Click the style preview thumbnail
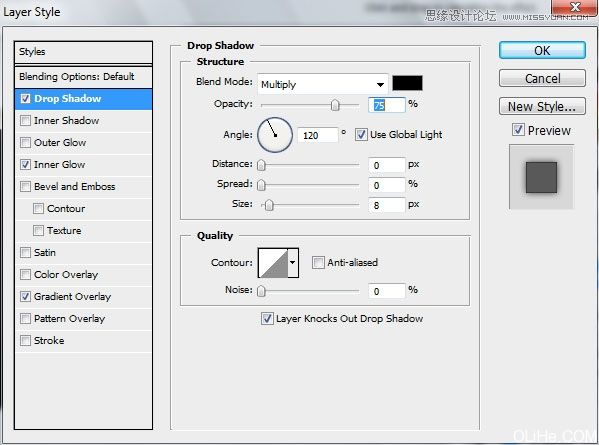The width and height of the screenshot is (599, 445). click(541, 177)
